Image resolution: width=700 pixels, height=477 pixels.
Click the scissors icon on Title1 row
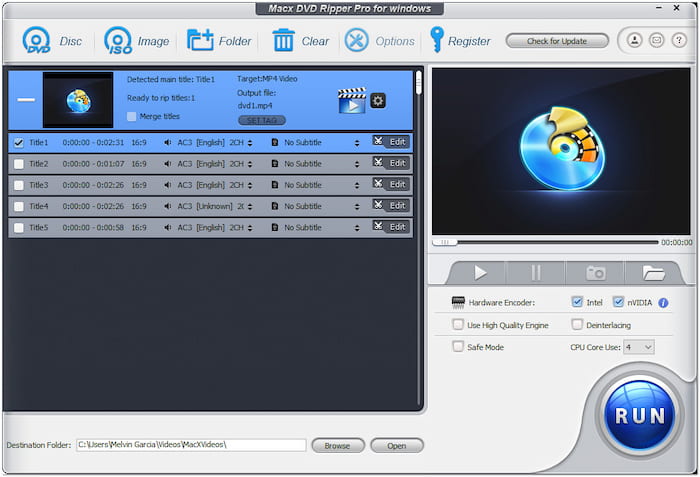(378, 141)
